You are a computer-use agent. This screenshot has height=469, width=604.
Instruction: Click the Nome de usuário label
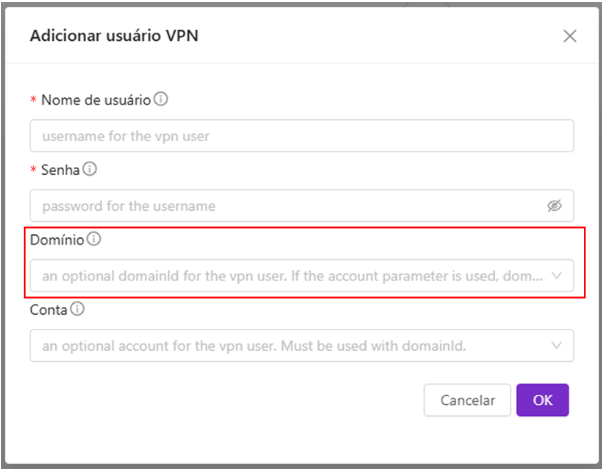tap(96, 100)
